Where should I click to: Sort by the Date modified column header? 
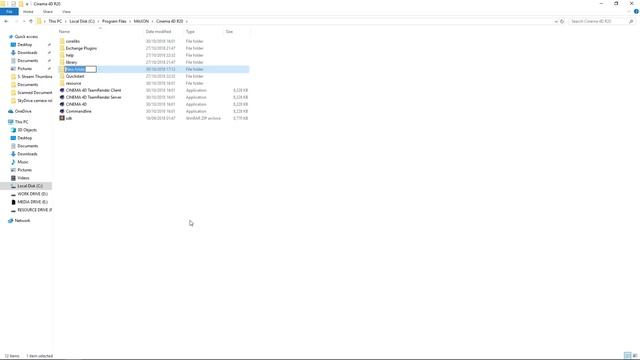(x=158, y=32)
